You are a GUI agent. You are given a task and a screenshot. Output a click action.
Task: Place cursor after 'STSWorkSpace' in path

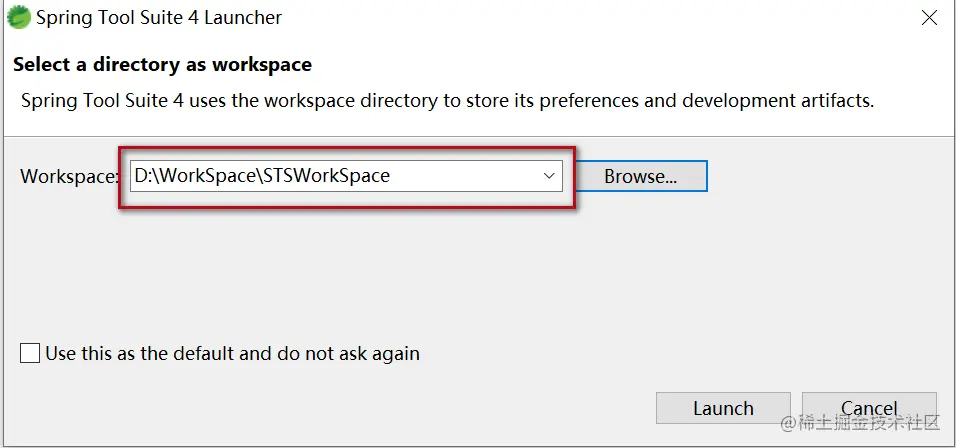point(392,176)
